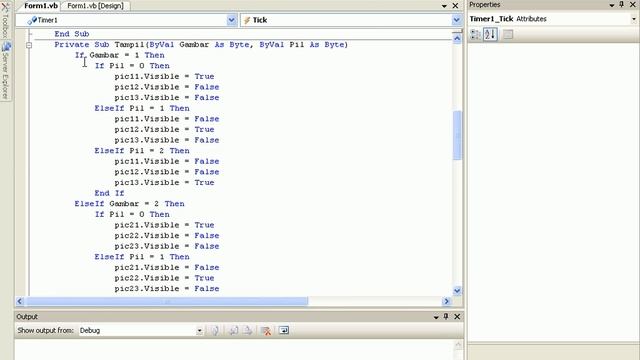Click the Output pane scroll up arrow

coord(458,345)
